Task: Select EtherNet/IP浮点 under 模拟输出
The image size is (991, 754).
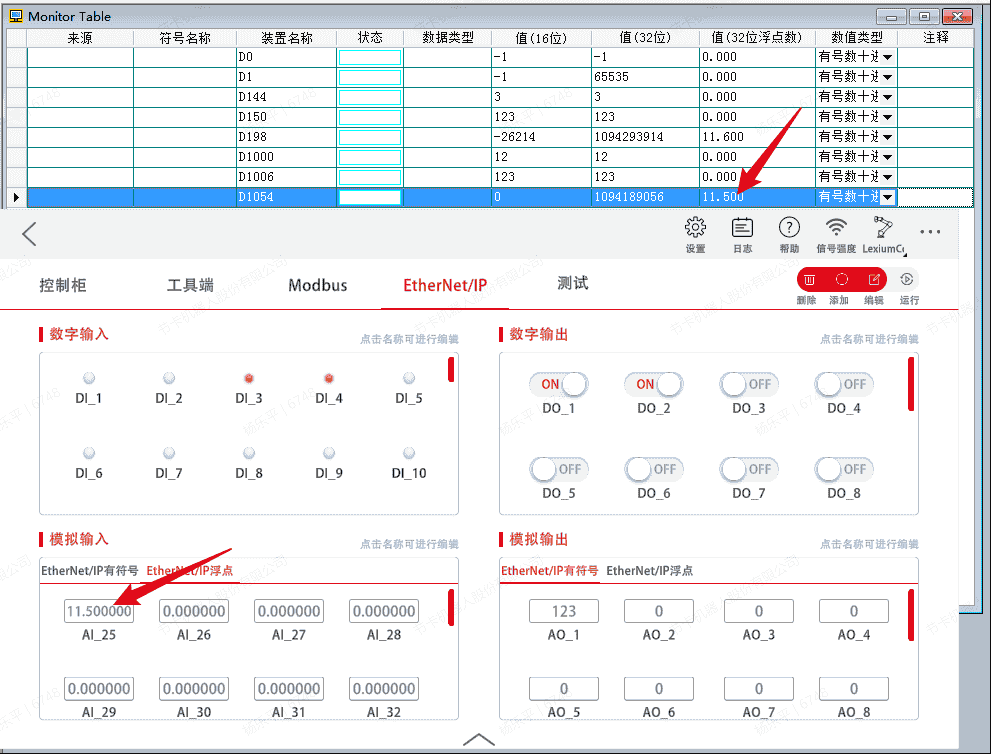Action: click(649, 571)
